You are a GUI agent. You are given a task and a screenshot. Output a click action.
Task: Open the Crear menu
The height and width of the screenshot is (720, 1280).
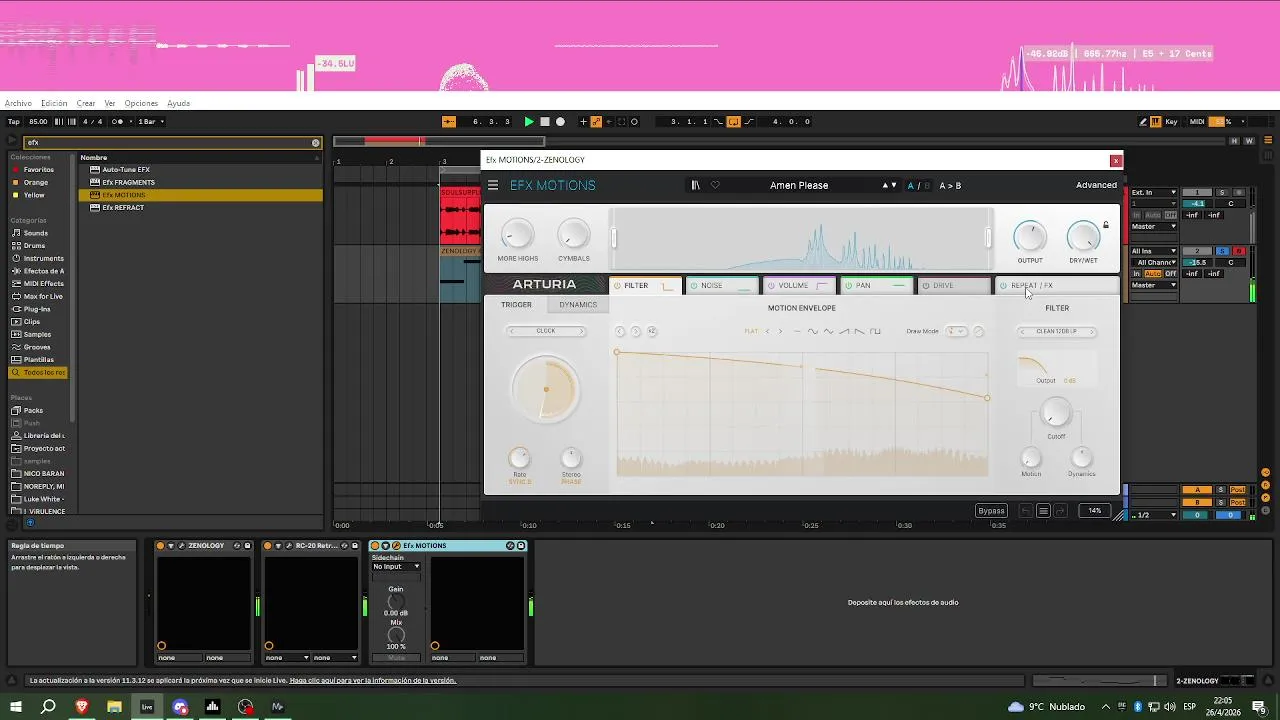(x=86, y=103)
